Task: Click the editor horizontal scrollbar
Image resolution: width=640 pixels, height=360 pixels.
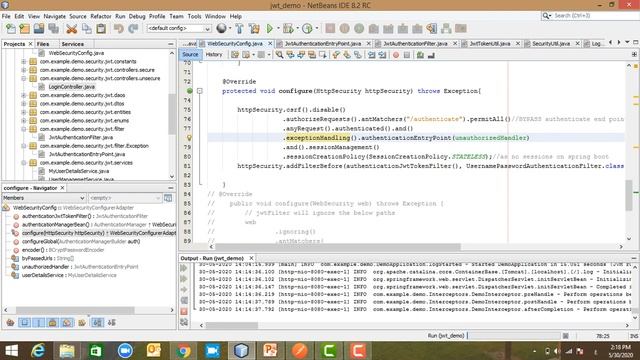Action: point(338,247)
